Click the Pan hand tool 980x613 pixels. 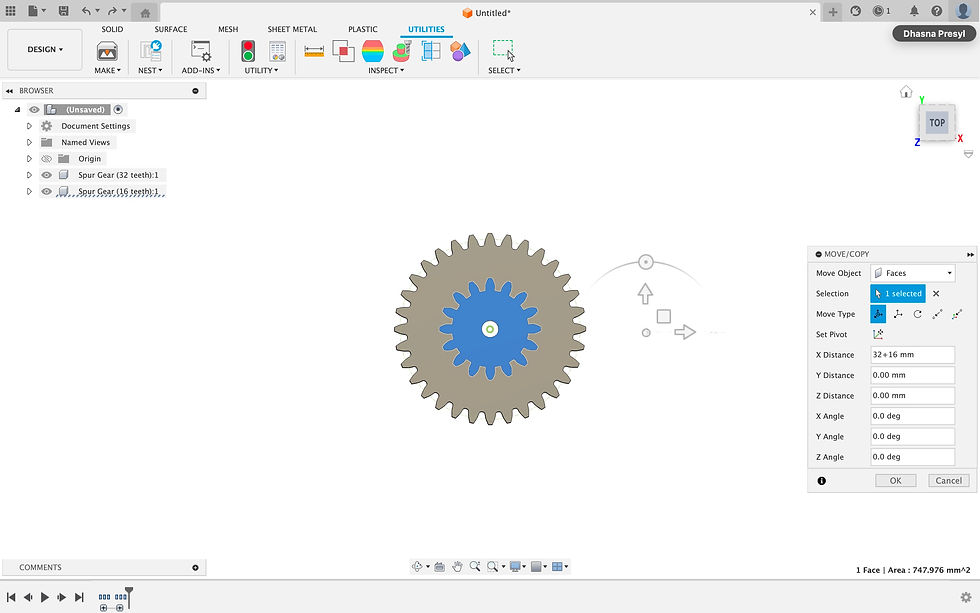tap(458, 567)
